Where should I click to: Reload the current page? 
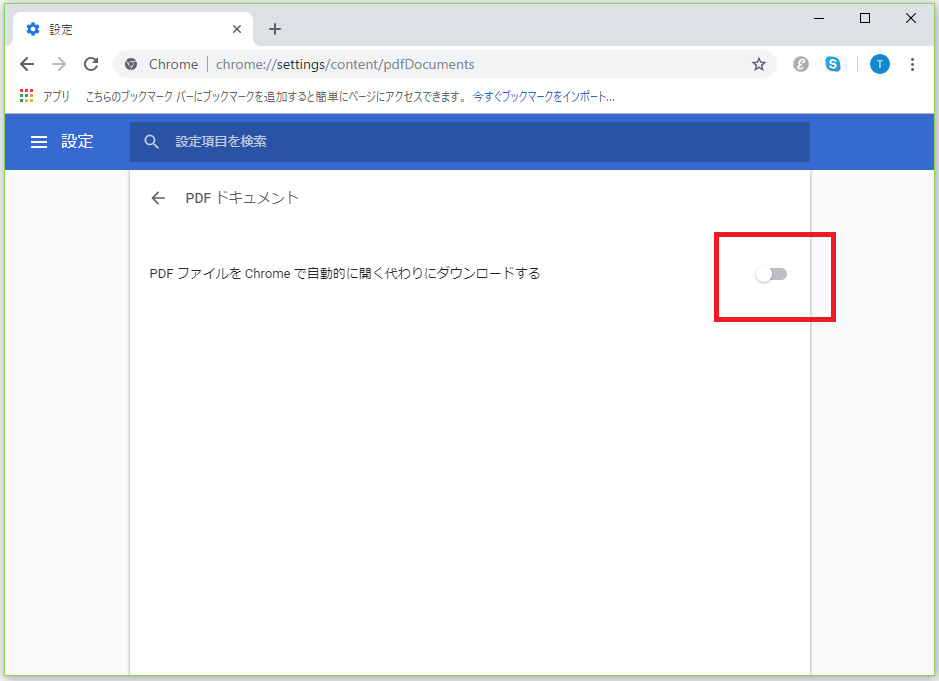click(x=91, y=64)
